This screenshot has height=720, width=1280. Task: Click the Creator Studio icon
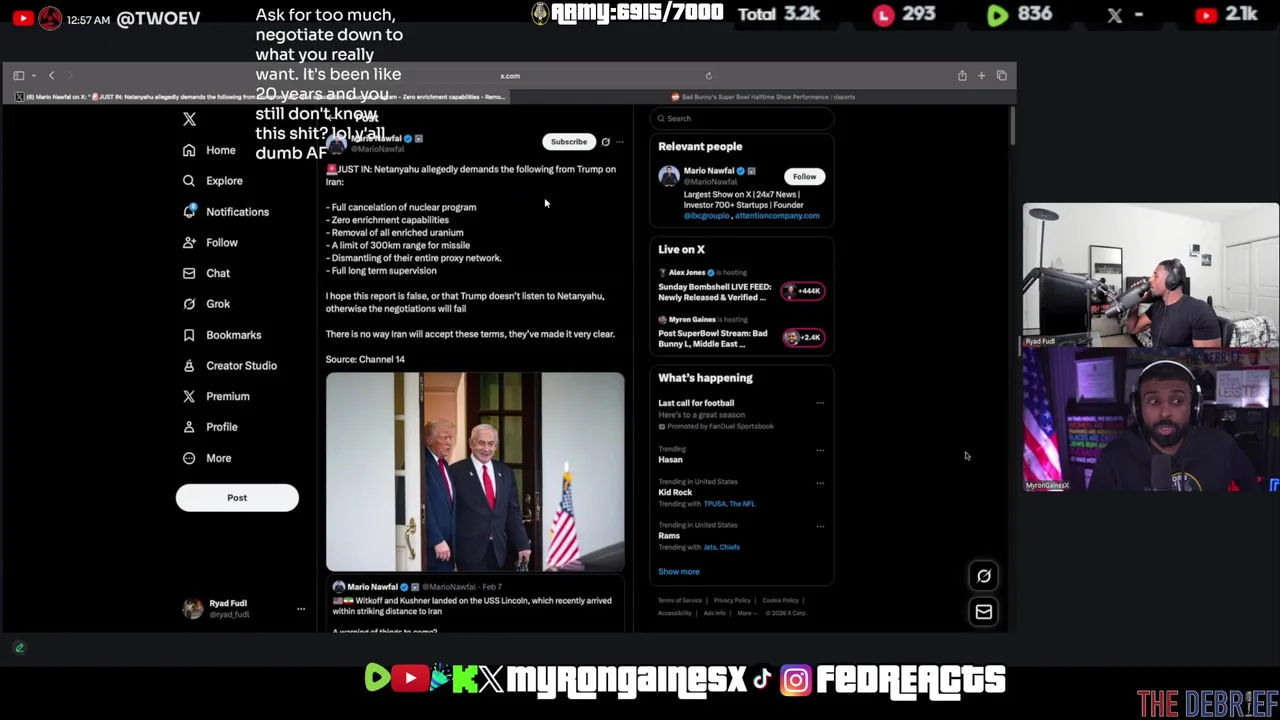[189, 366]
